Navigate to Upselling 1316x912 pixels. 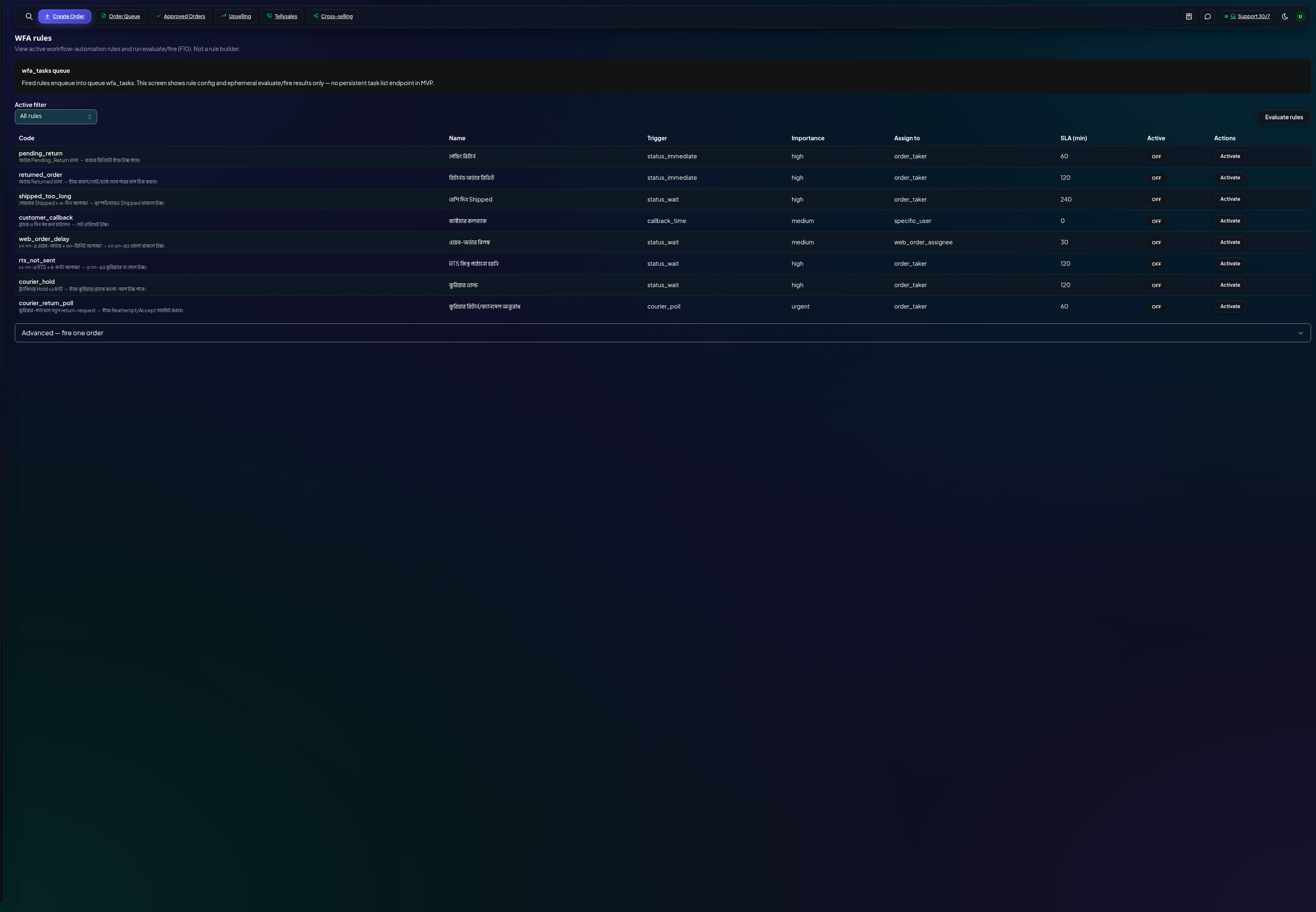click(236, 16)
